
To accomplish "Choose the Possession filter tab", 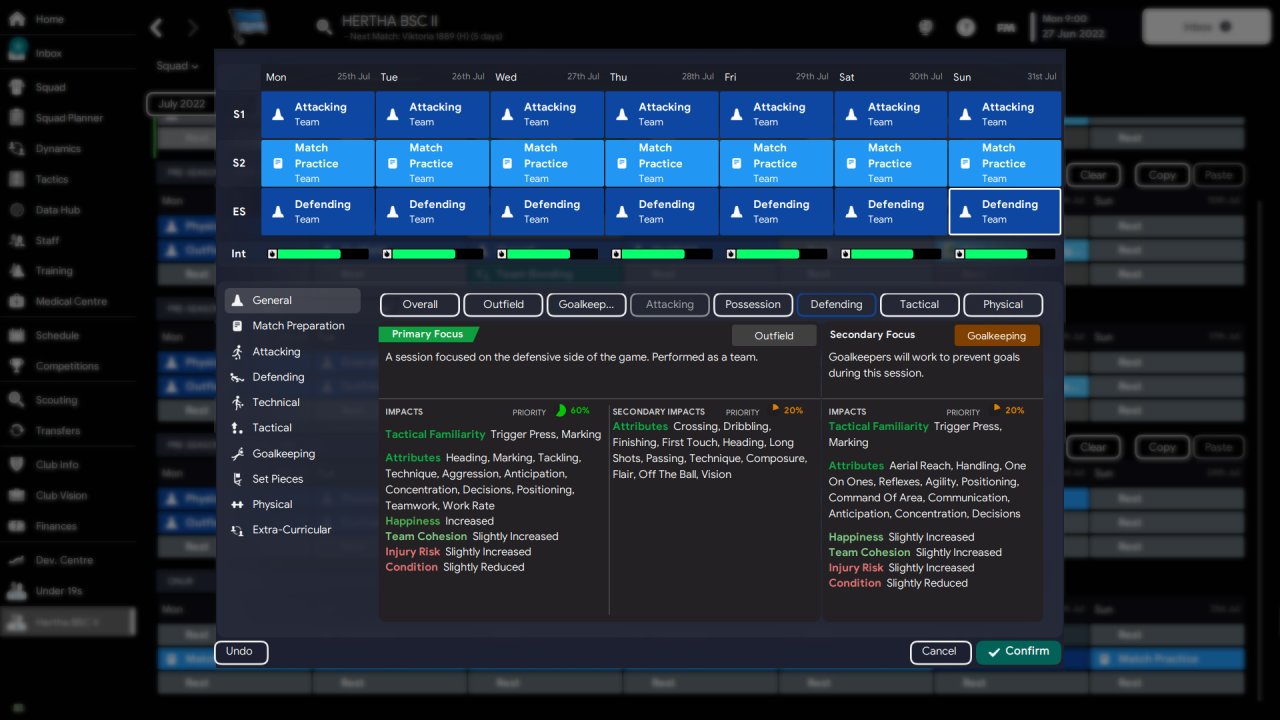I will (753, 305).
